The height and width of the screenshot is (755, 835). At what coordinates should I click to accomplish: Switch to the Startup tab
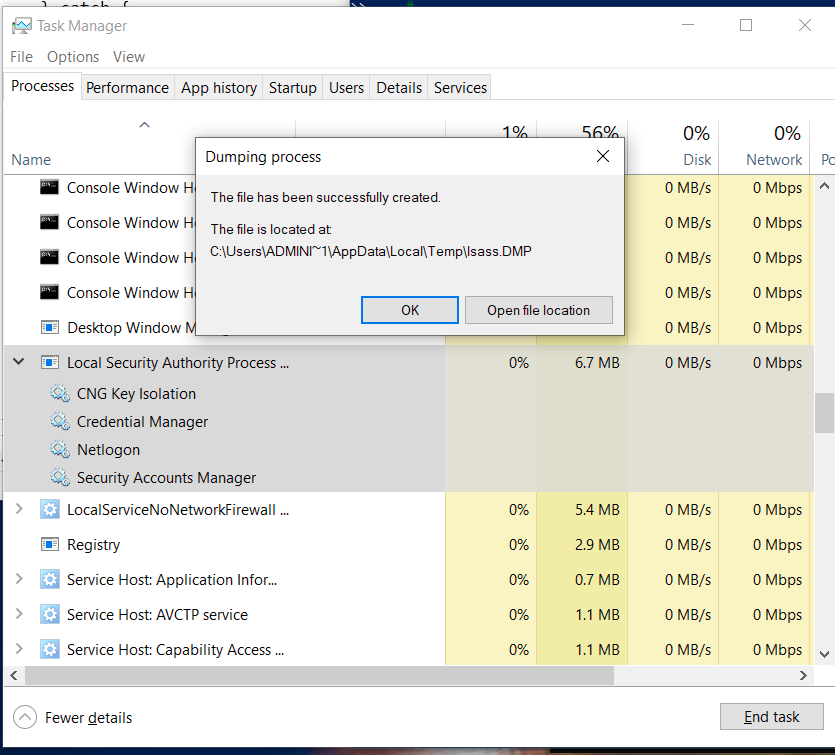[292, 87]
